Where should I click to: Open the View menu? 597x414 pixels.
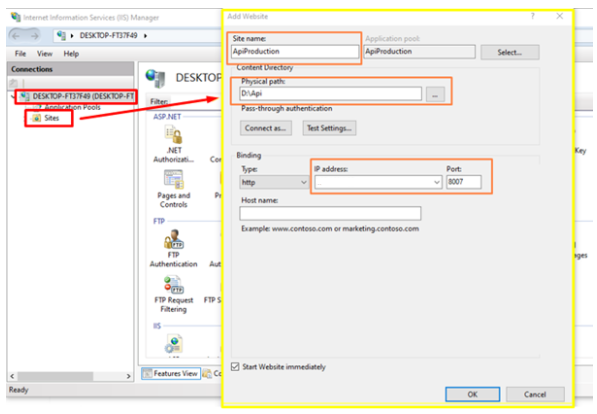coord(45,54)
